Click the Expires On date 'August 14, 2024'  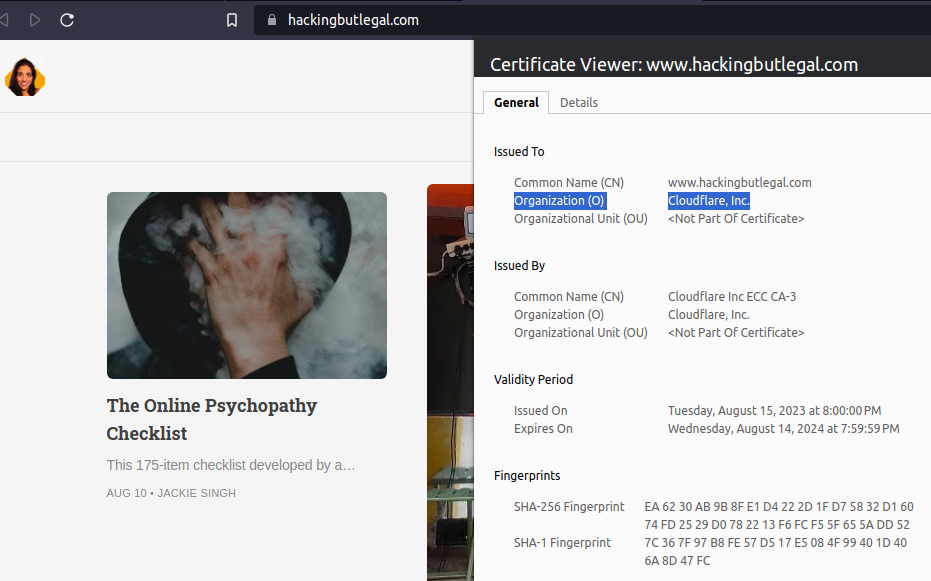pyautogui.click(x=783, y=428)
